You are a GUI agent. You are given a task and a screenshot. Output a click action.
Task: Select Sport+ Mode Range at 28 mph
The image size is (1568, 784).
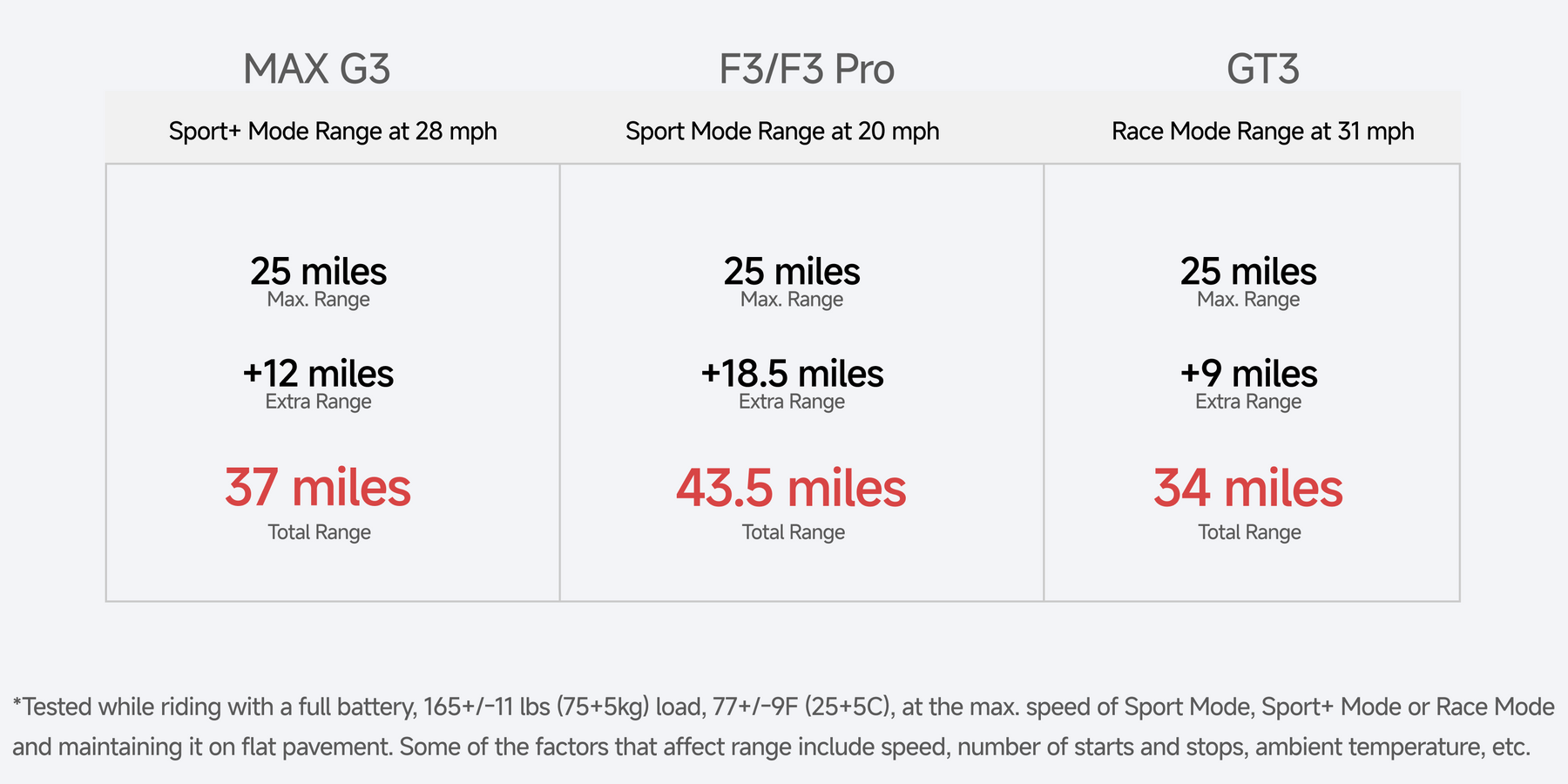(333, 132)
